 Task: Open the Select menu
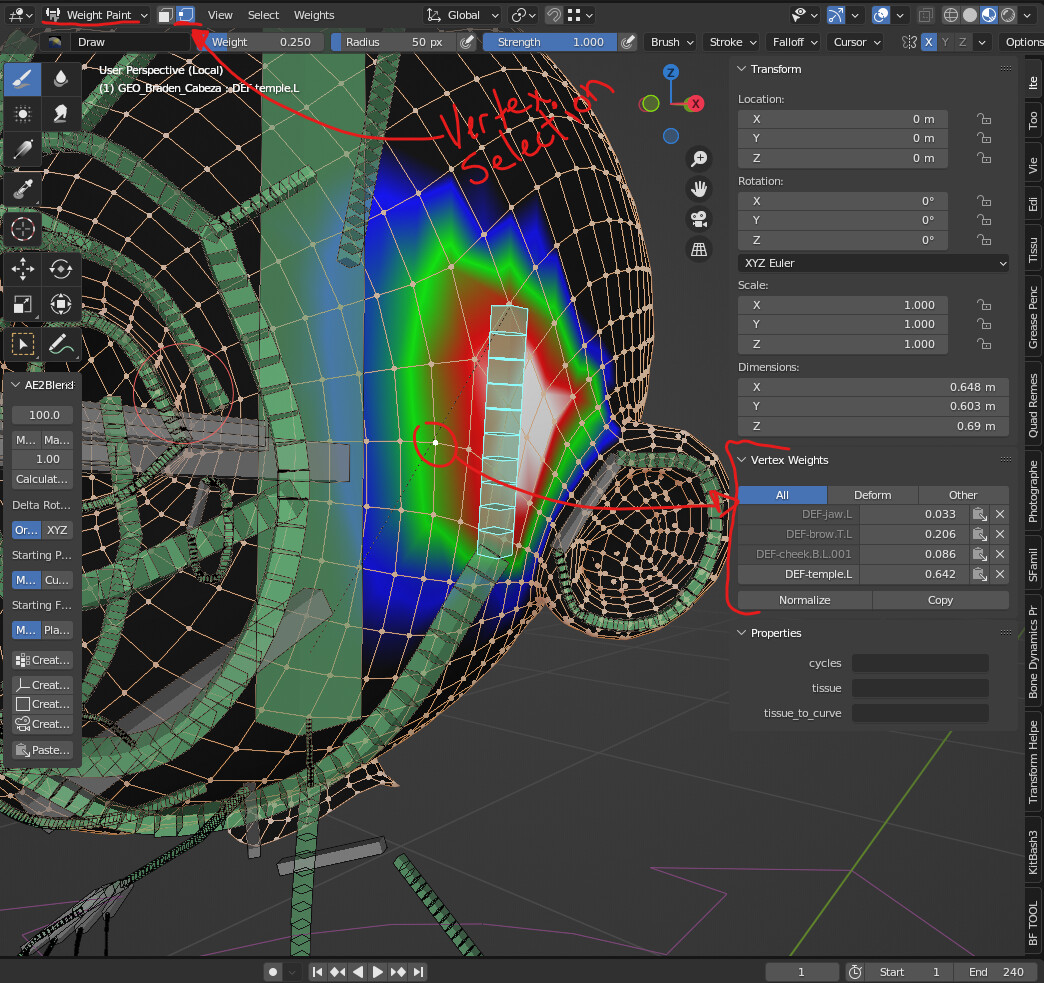point(263,15)
